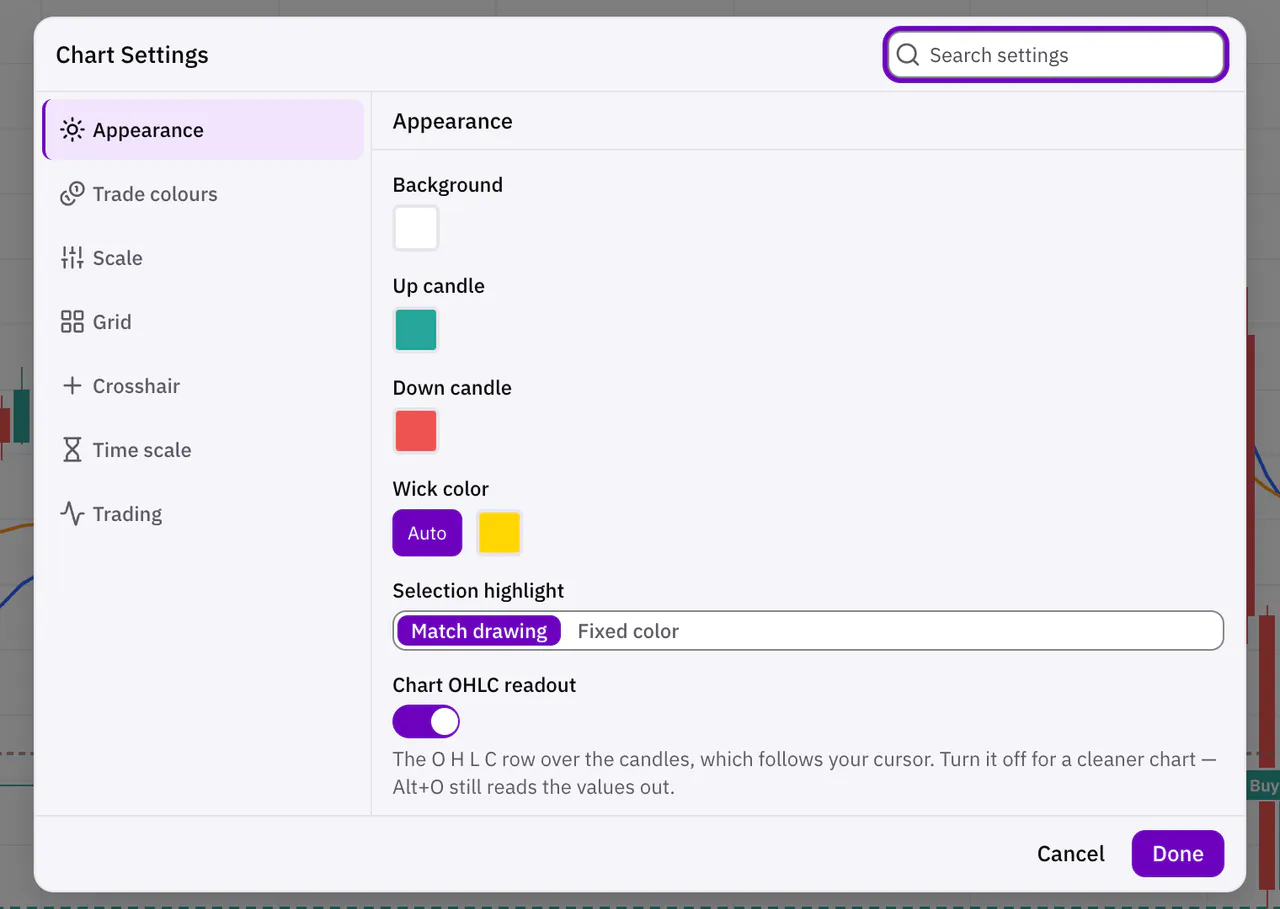Image resolution: width=1280 pixels, height=909 pixels.
Task: Open the red Down candle color swatch
Action: (x=416, y=431)
